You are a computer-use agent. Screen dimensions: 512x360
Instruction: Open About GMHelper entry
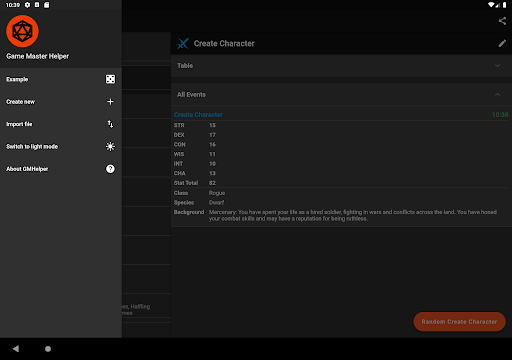pos(61,169)
